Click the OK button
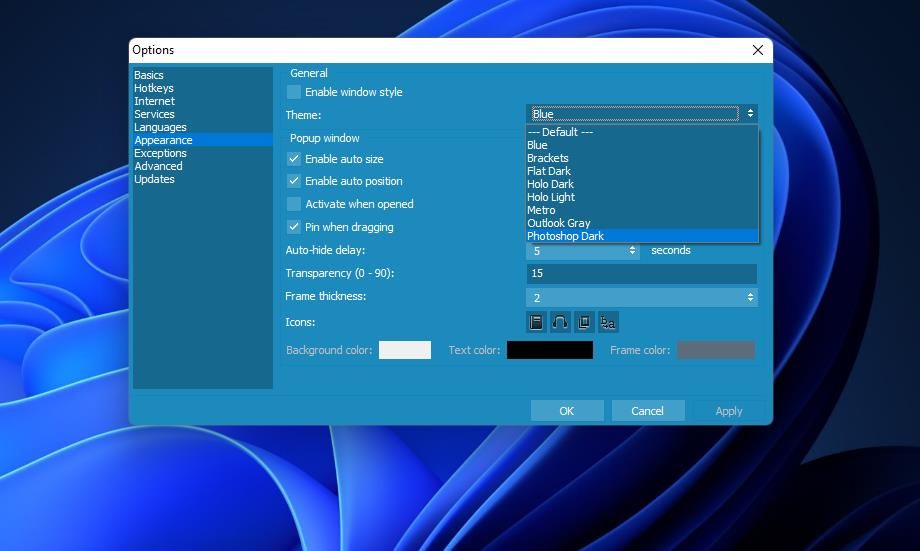The height and width of the screenshot is (551, 920). click(x=567, y=411)
